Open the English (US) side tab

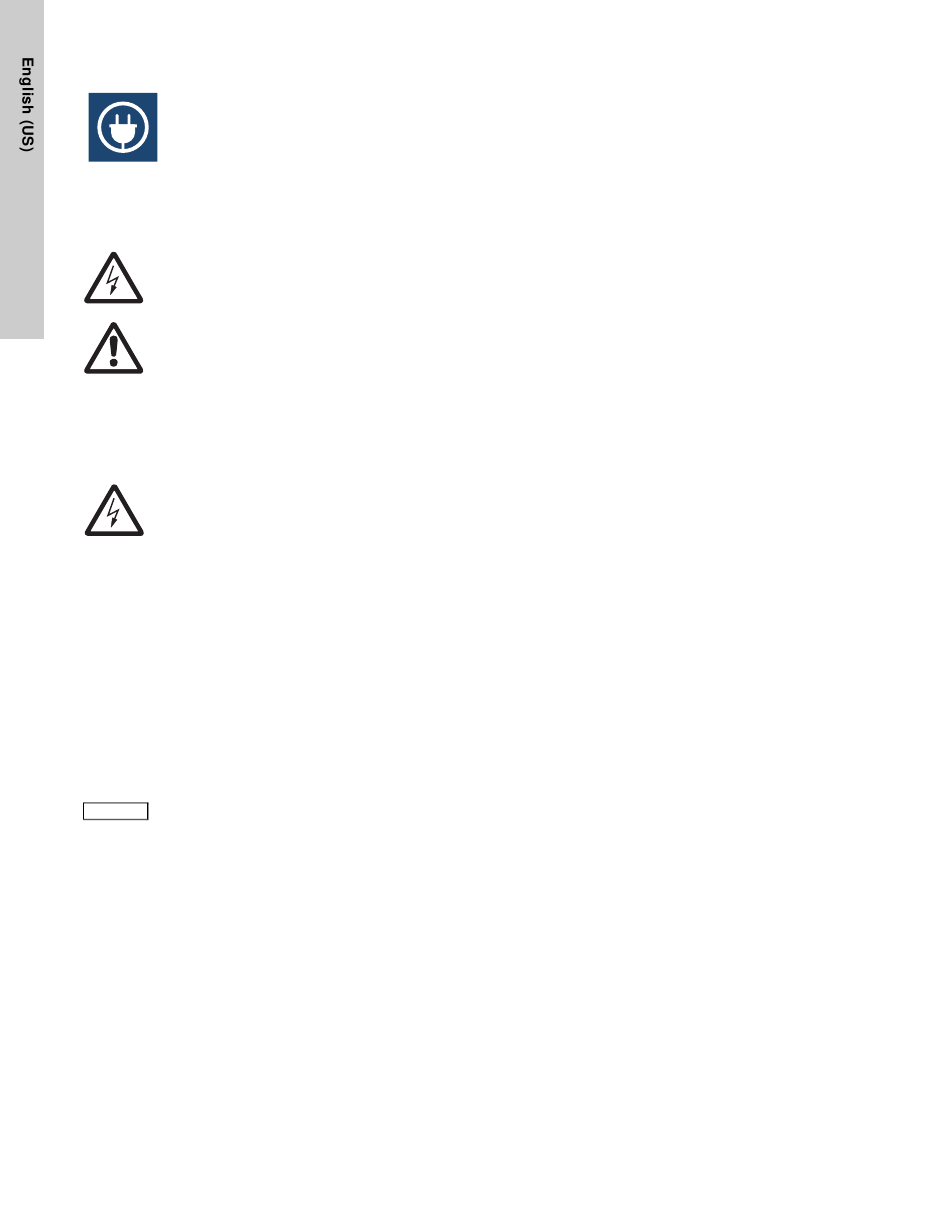tap(22, 169)
